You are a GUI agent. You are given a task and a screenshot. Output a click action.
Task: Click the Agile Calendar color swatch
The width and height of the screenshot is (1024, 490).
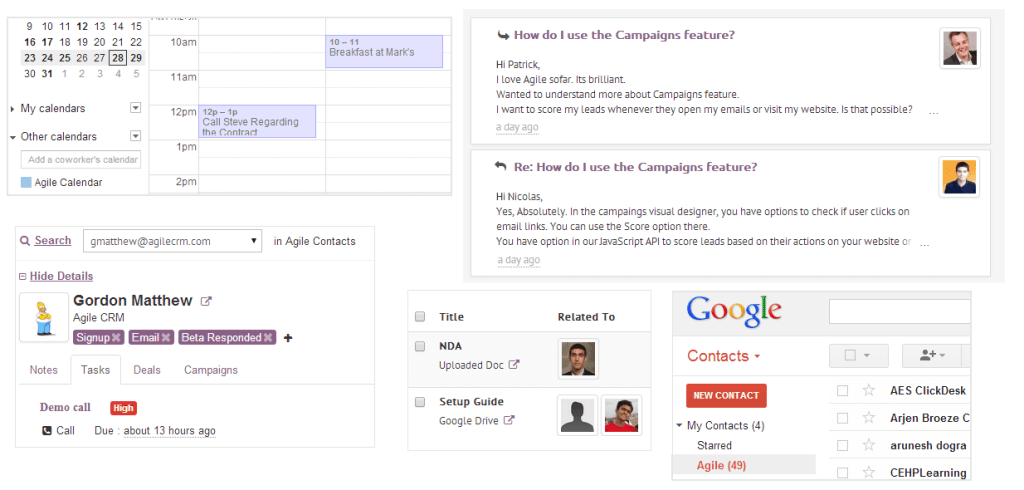coord(26,182)
